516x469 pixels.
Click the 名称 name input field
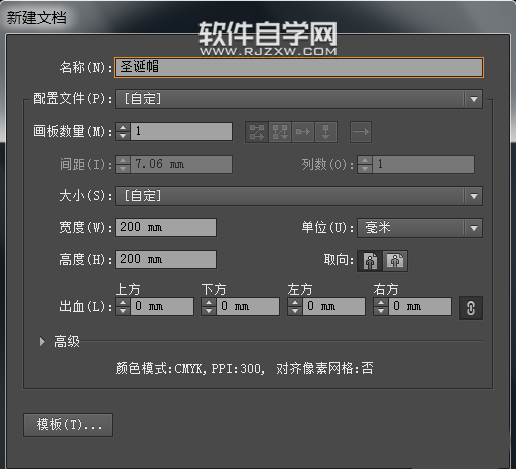pyautogui.click(x=299, y=68)
